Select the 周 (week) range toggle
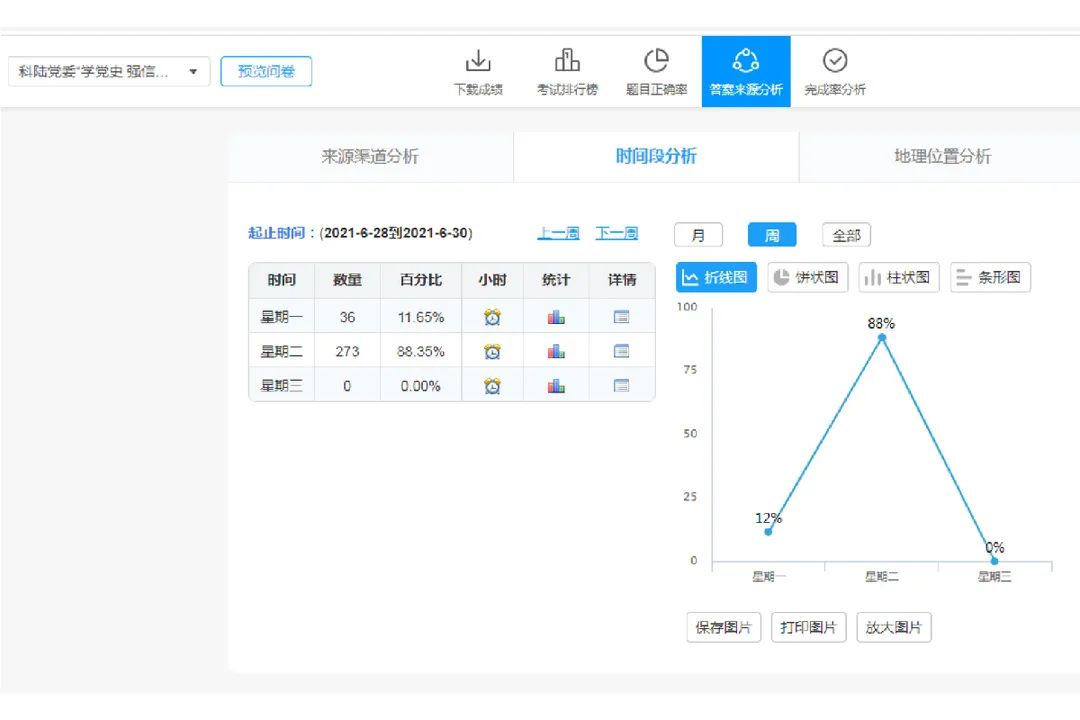The height and width of the screenshot is (720, 1080). tap(772, 235)
